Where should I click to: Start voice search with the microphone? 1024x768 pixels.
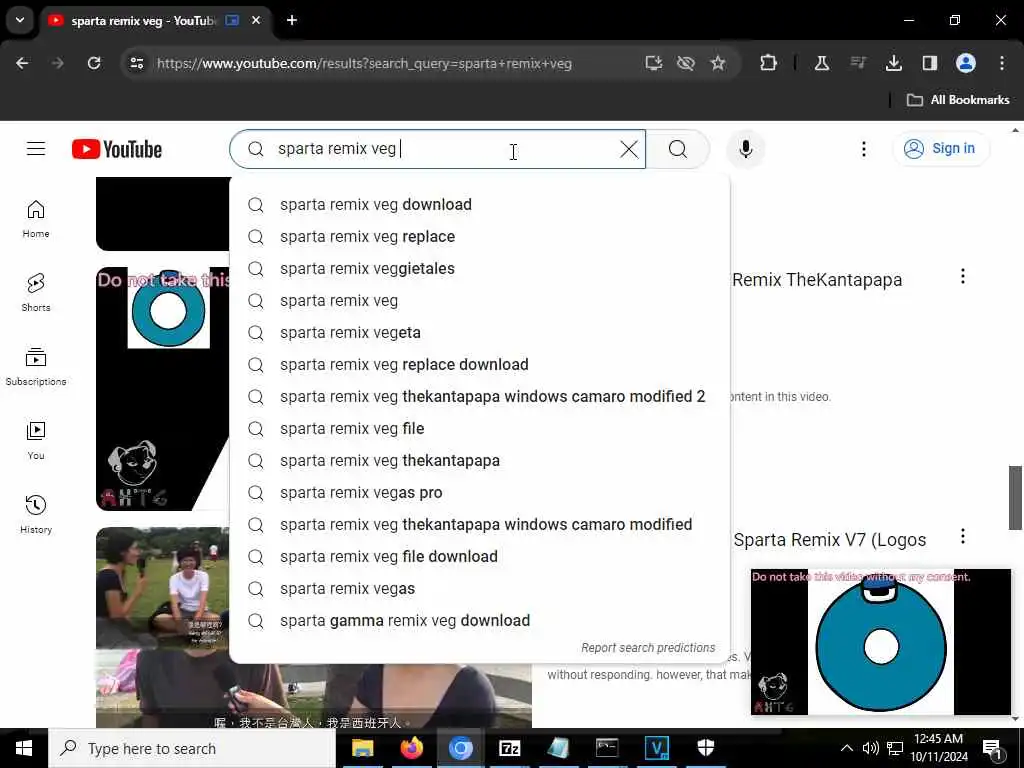tap(745, 149)
